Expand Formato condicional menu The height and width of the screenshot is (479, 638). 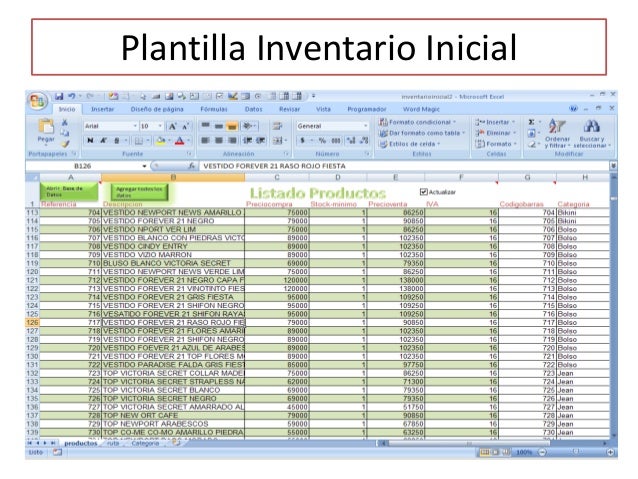point(417,122)
